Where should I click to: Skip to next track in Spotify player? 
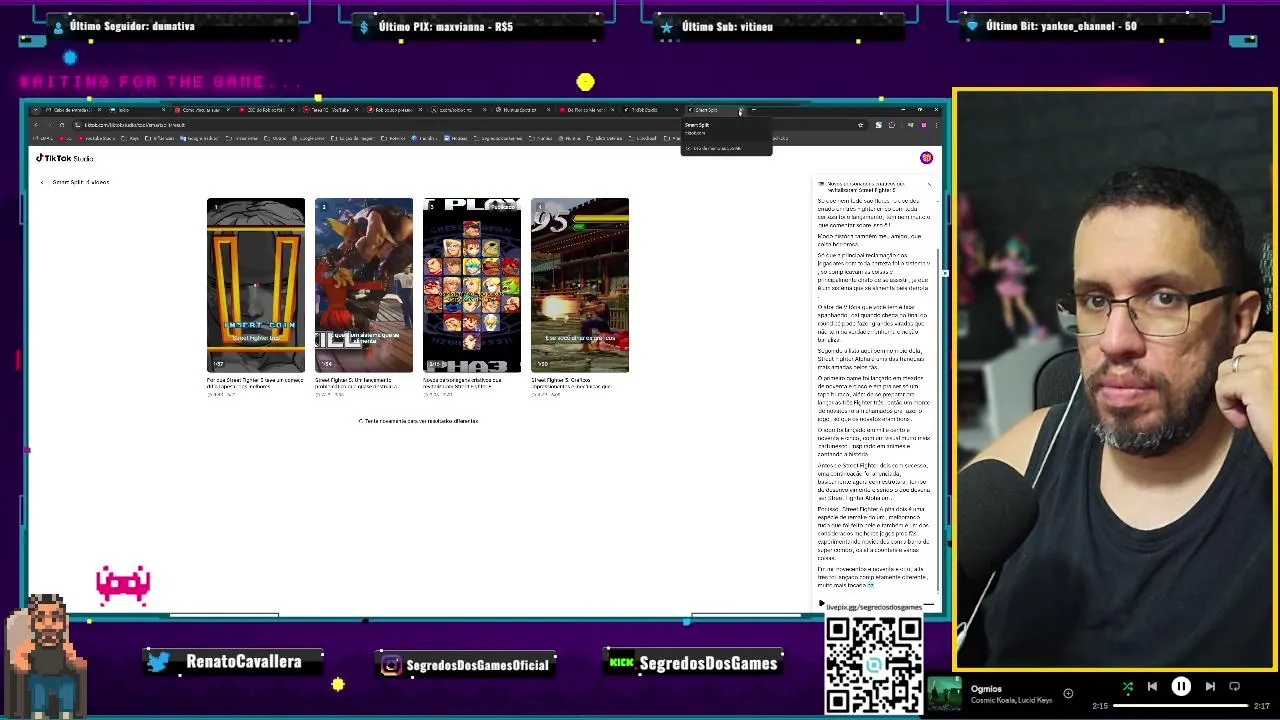click(x=1210, y=687)
